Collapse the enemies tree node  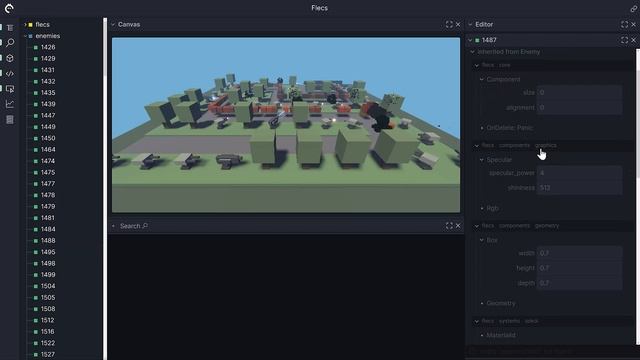pyautogui.click(x=25, y=36)
